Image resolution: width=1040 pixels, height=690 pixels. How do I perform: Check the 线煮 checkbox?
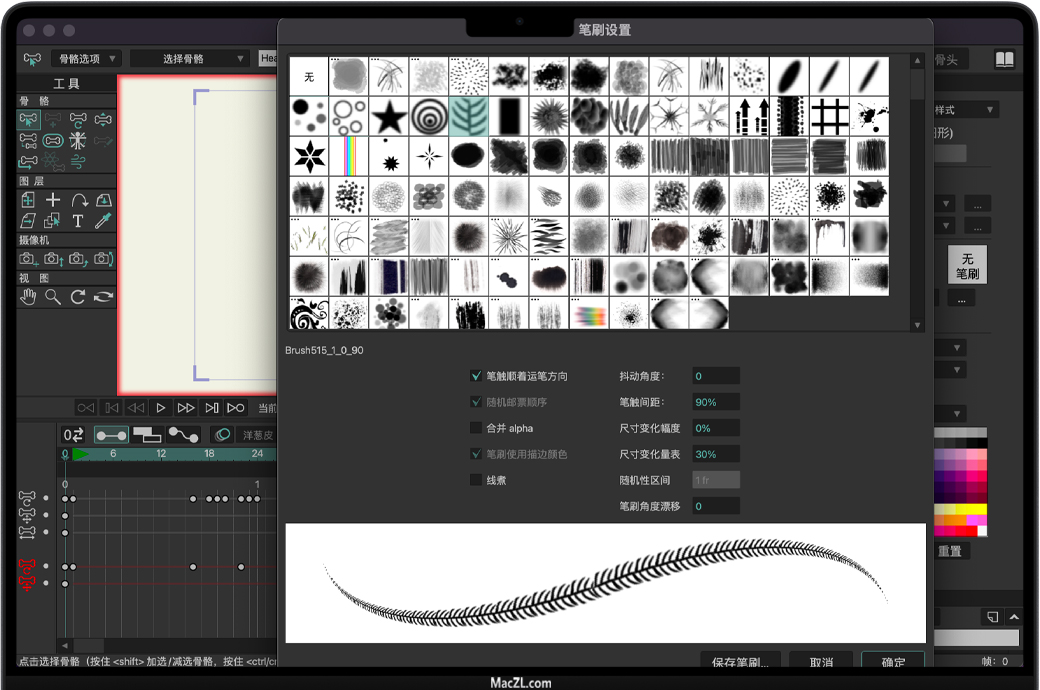(x=476, y=480)
